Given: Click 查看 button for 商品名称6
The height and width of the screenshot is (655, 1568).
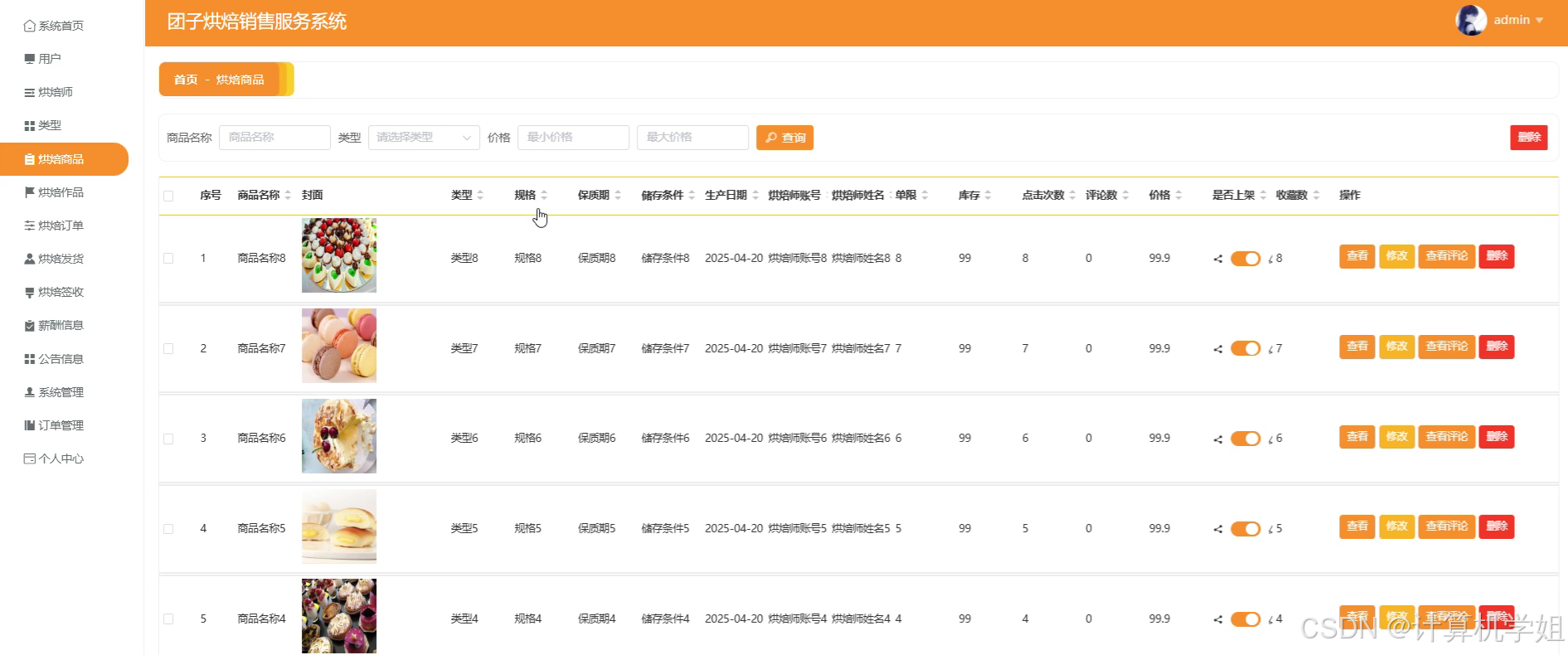Looking at the screenshot, I should coord(1357,437).
